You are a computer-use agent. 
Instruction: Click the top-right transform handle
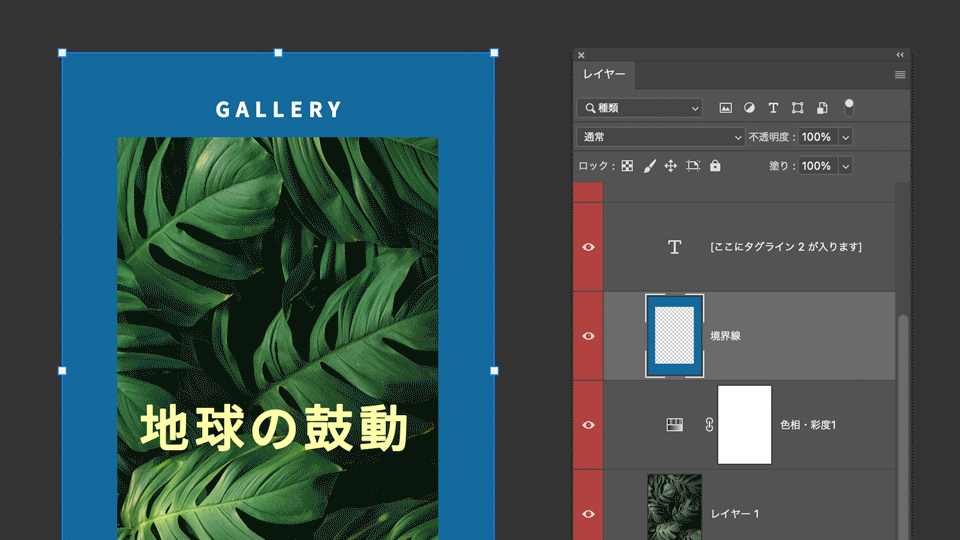pyautogui.click(x=494, y=53)
